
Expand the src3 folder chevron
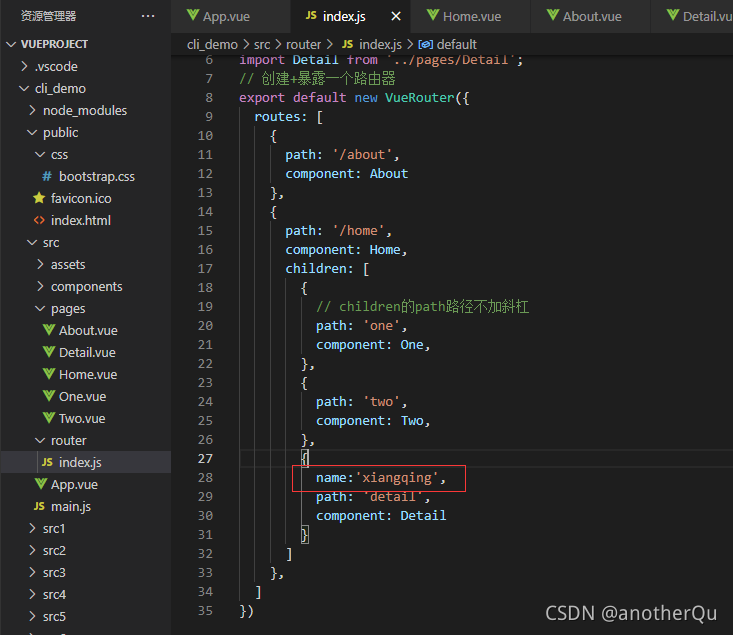point(32,572)
